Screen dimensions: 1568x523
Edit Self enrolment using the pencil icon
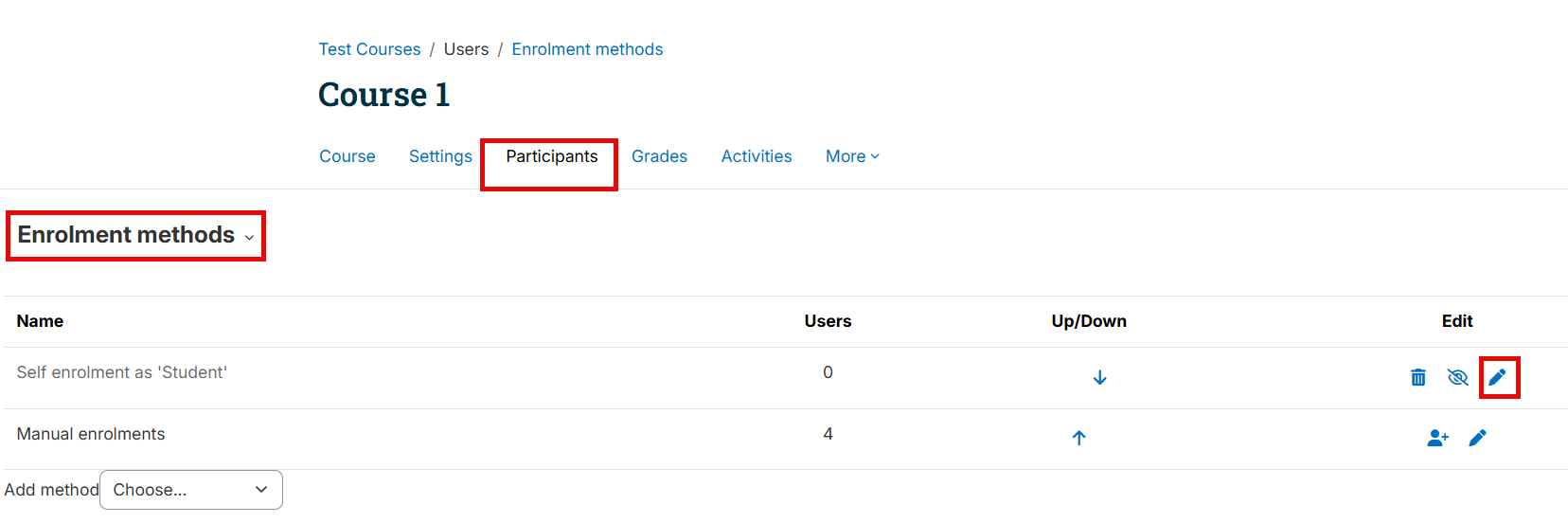click(x=1497, y=377)
